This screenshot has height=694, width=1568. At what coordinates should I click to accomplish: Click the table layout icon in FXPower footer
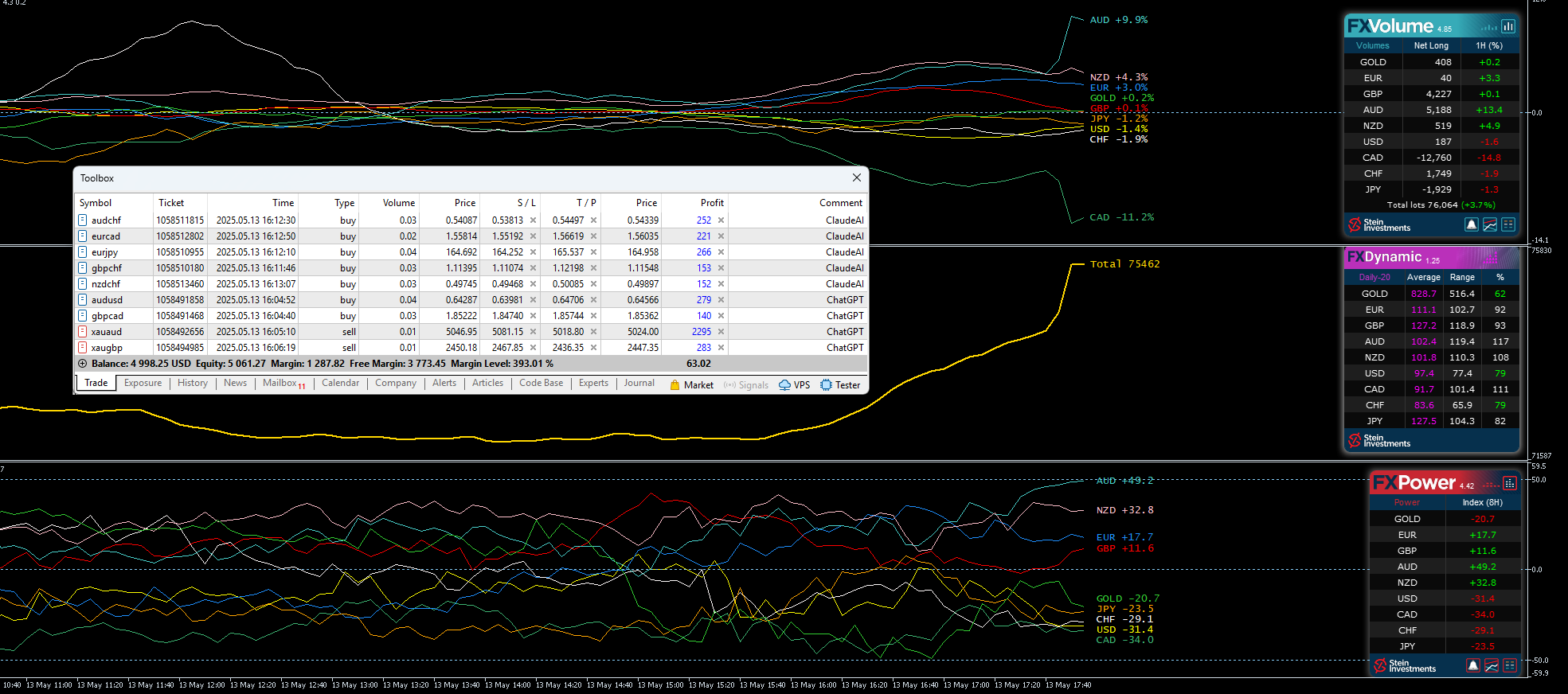pos(1509,665)
